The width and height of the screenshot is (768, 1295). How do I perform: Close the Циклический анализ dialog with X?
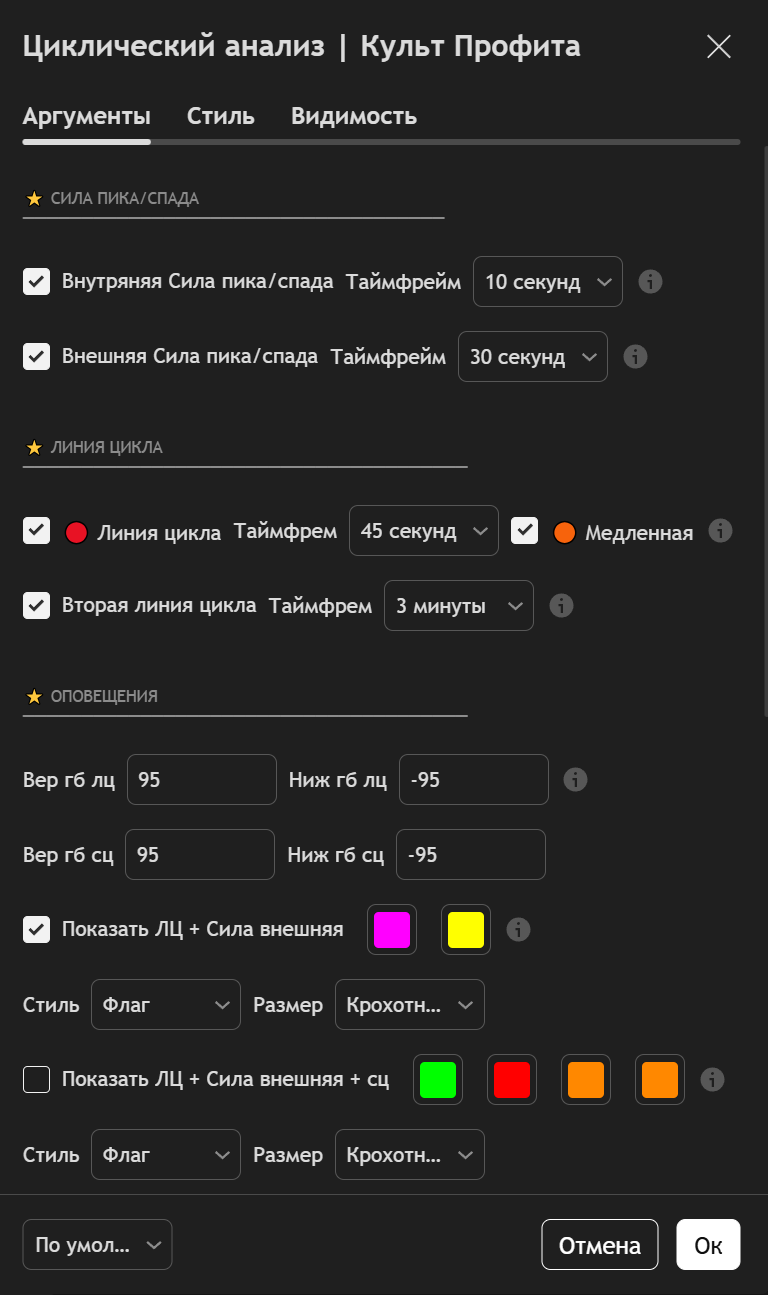pos(718,47)
